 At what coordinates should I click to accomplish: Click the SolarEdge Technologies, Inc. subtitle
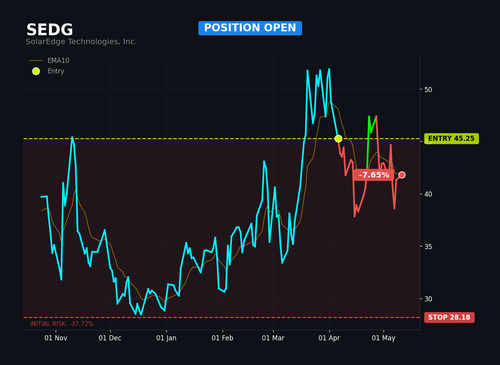point(81,42)
